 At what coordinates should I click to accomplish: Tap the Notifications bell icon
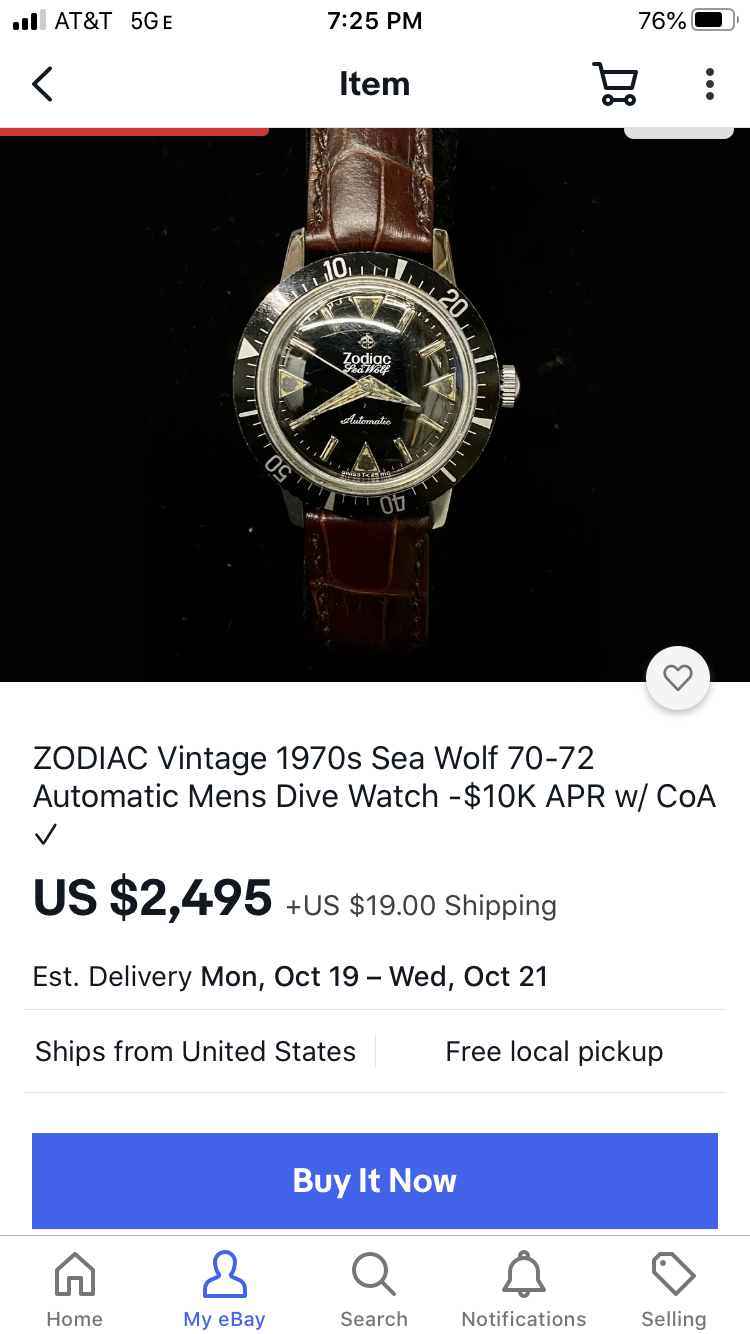[x=524, y=1275]
